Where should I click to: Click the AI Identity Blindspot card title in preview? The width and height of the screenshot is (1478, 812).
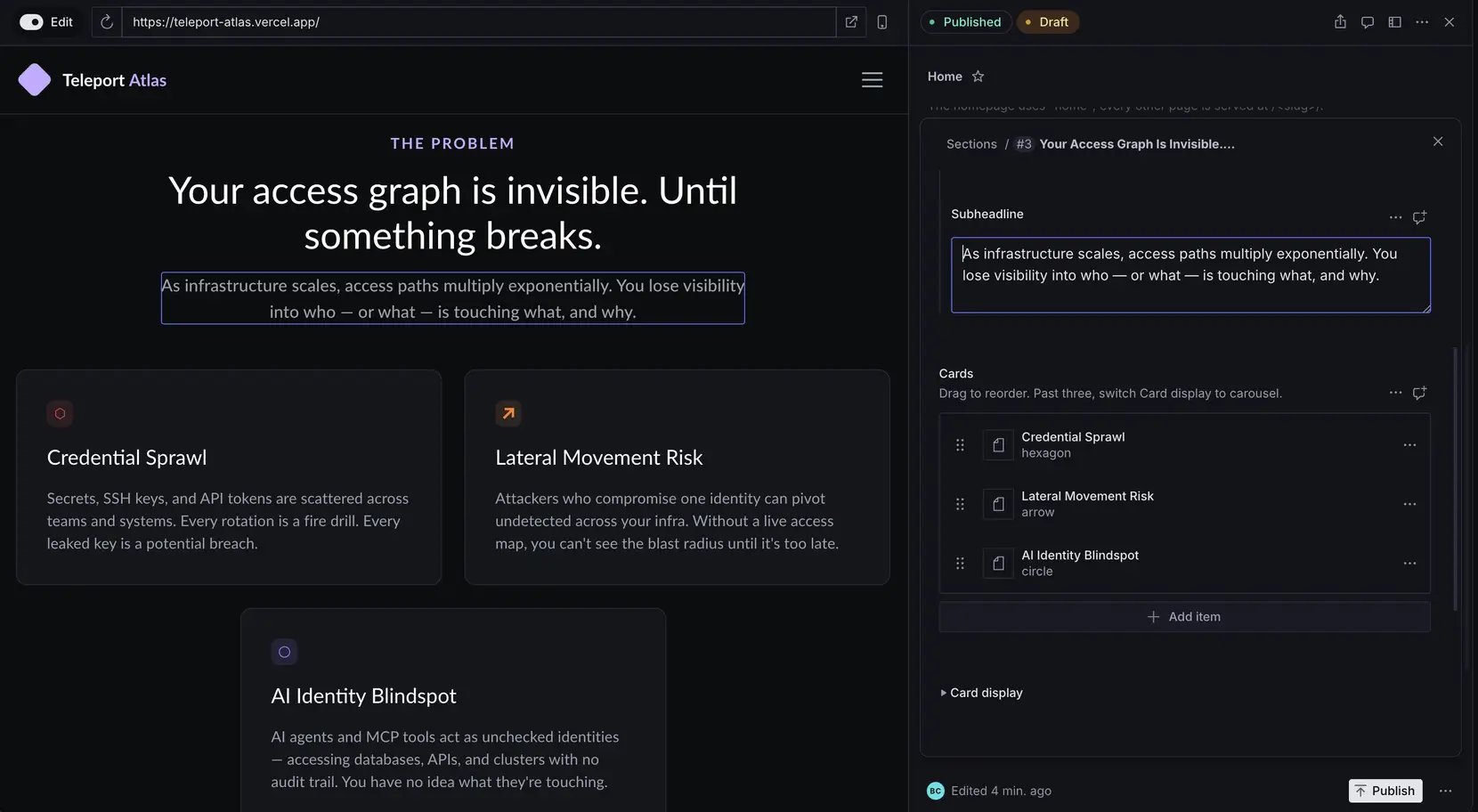pos(363,696)
